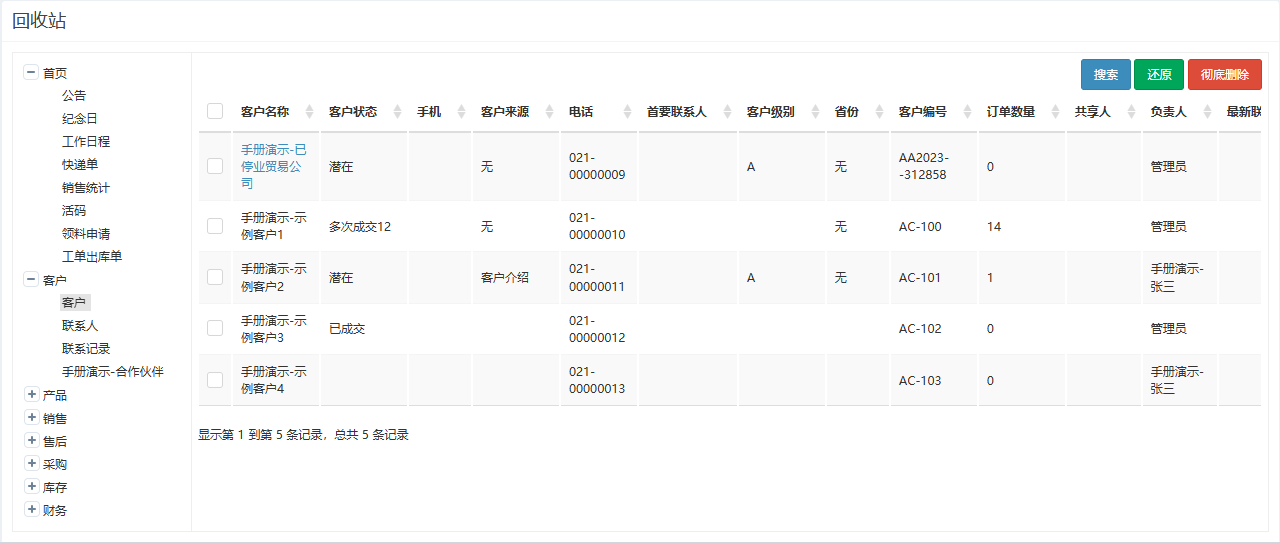Click the green 还原 button
The image size is (1280, 543).
pos(1159,75)
